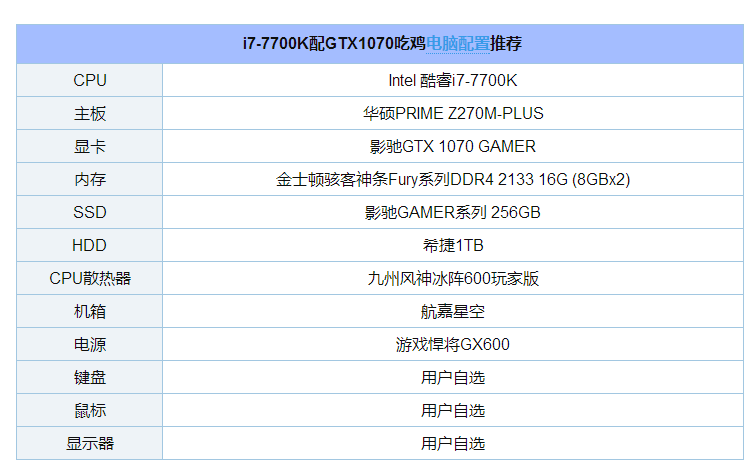This screenshot has width=755, height=473.
Task: Click the 机箱 label cell
Action: pyautogui.click(x=90, y=312)
